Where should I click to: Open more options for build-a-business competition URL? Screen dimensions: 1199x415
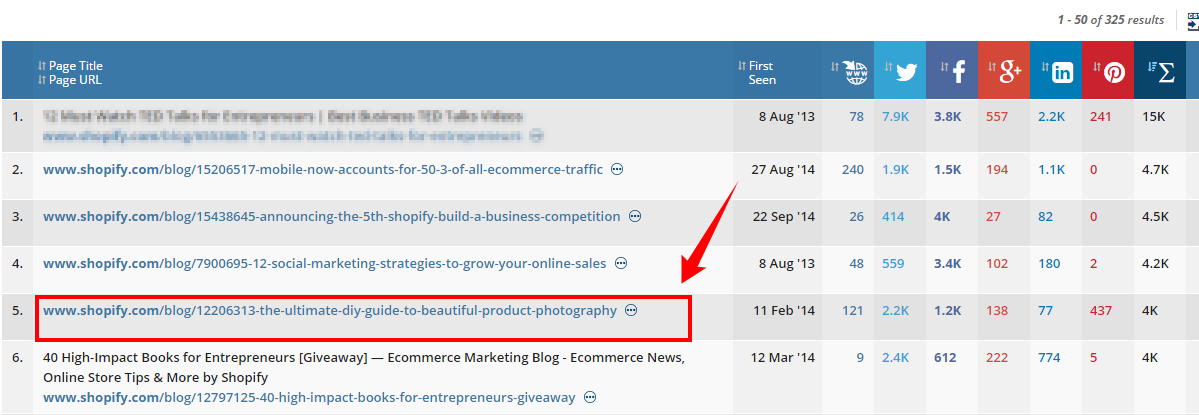(634, 216)
